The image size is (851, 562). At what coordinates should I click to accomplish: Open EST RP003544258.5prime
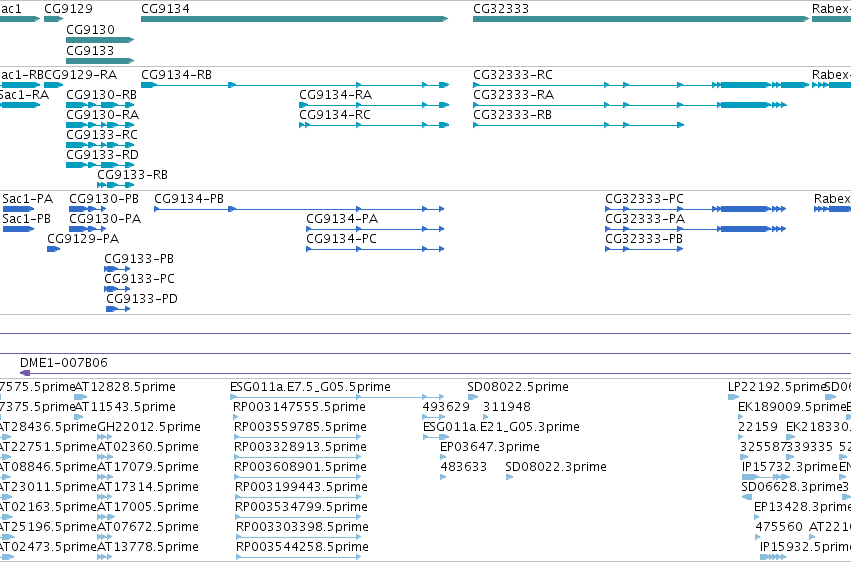pyautogui.click(x=302, y=548)
